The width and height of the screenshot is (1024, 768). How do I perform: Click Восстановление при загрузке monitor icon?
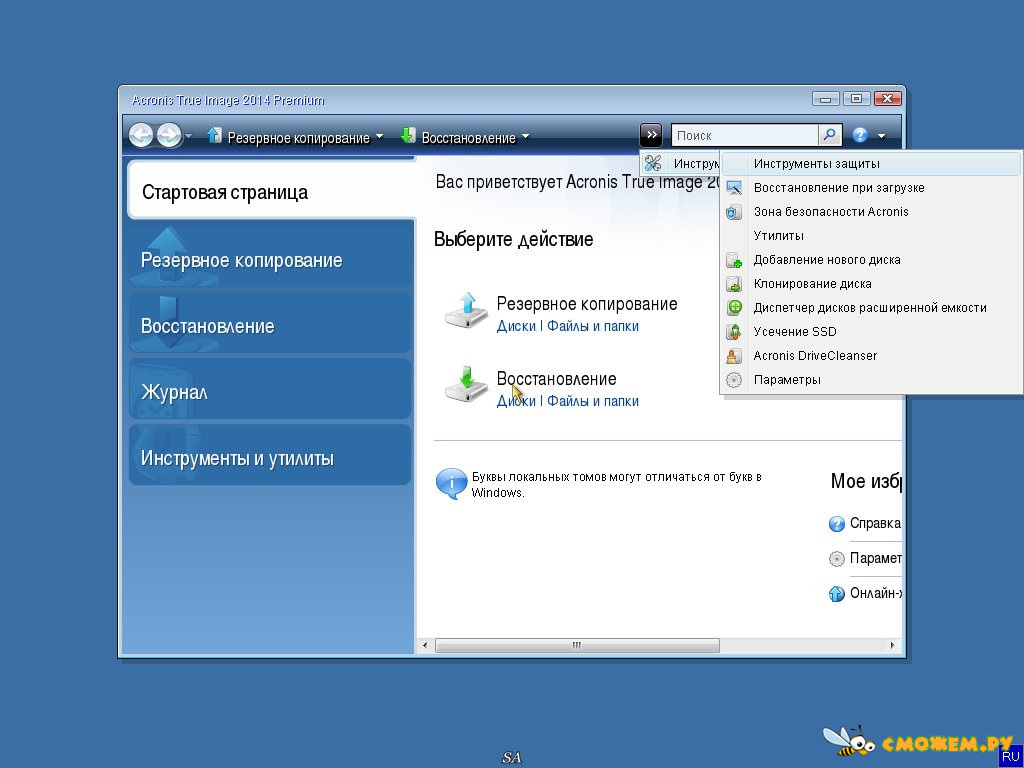(x=734, y=188)
